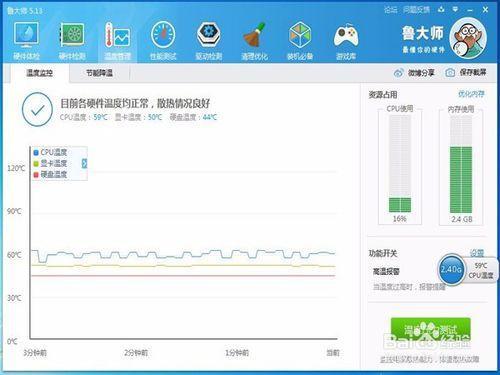Open the 问题反馈 feedback link

(x=416, y=10)
